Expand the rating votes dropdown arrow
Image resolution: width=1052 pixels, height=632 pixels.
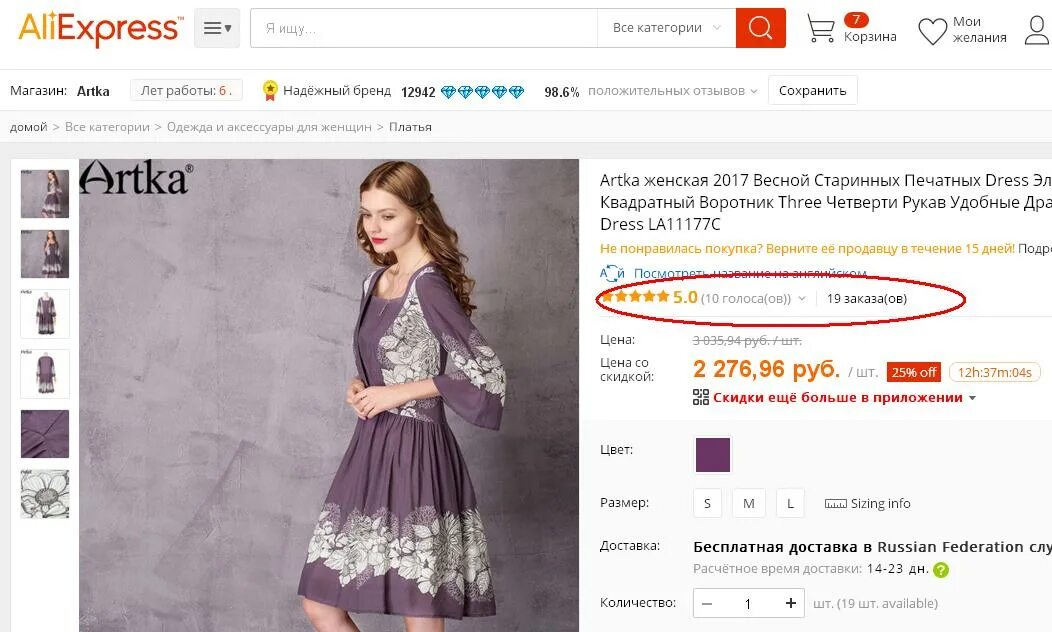(802, 299)
